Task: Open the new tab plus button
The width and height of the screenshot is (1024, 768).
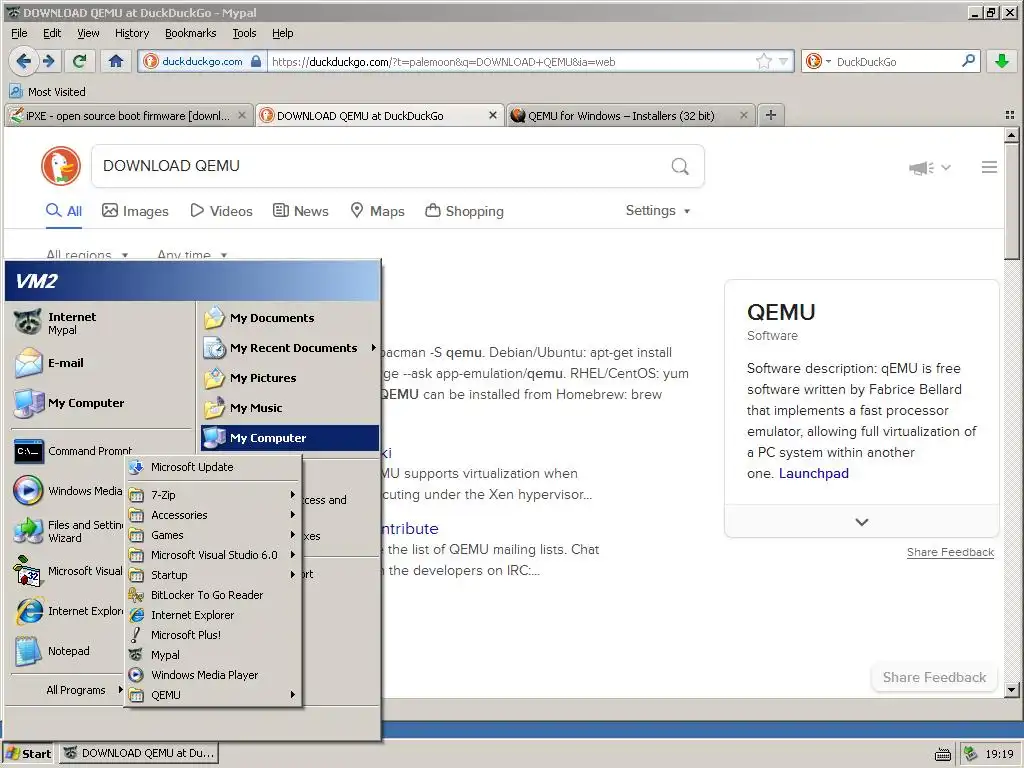Action: point(771,115)
